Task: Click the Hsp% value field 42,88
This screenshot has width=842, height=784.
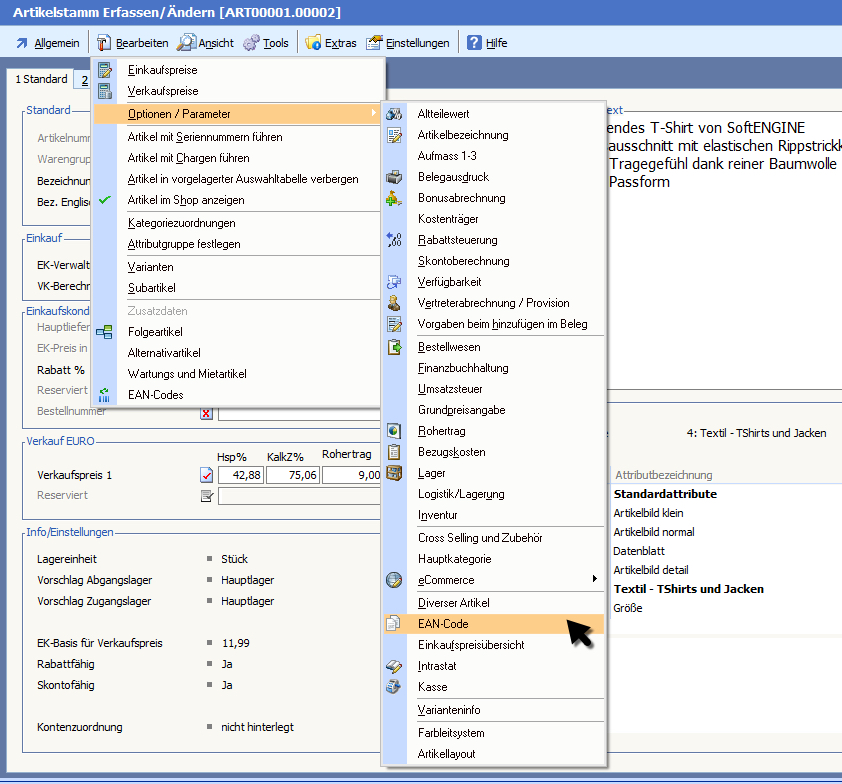Action: 240,475
